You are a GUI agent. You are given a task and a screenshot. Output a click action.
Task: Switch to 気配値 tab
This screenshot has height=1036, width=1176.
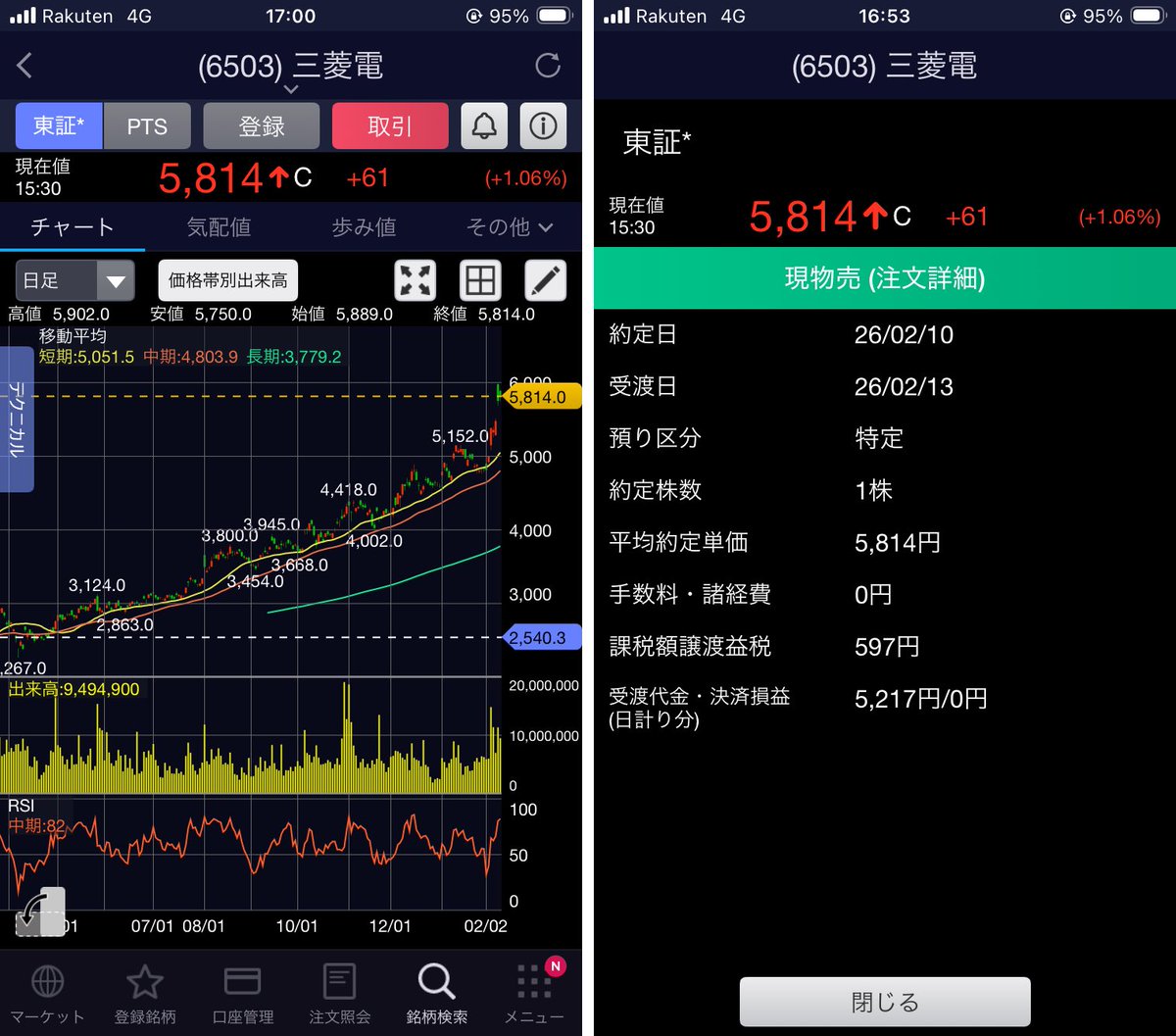[219, 227]
